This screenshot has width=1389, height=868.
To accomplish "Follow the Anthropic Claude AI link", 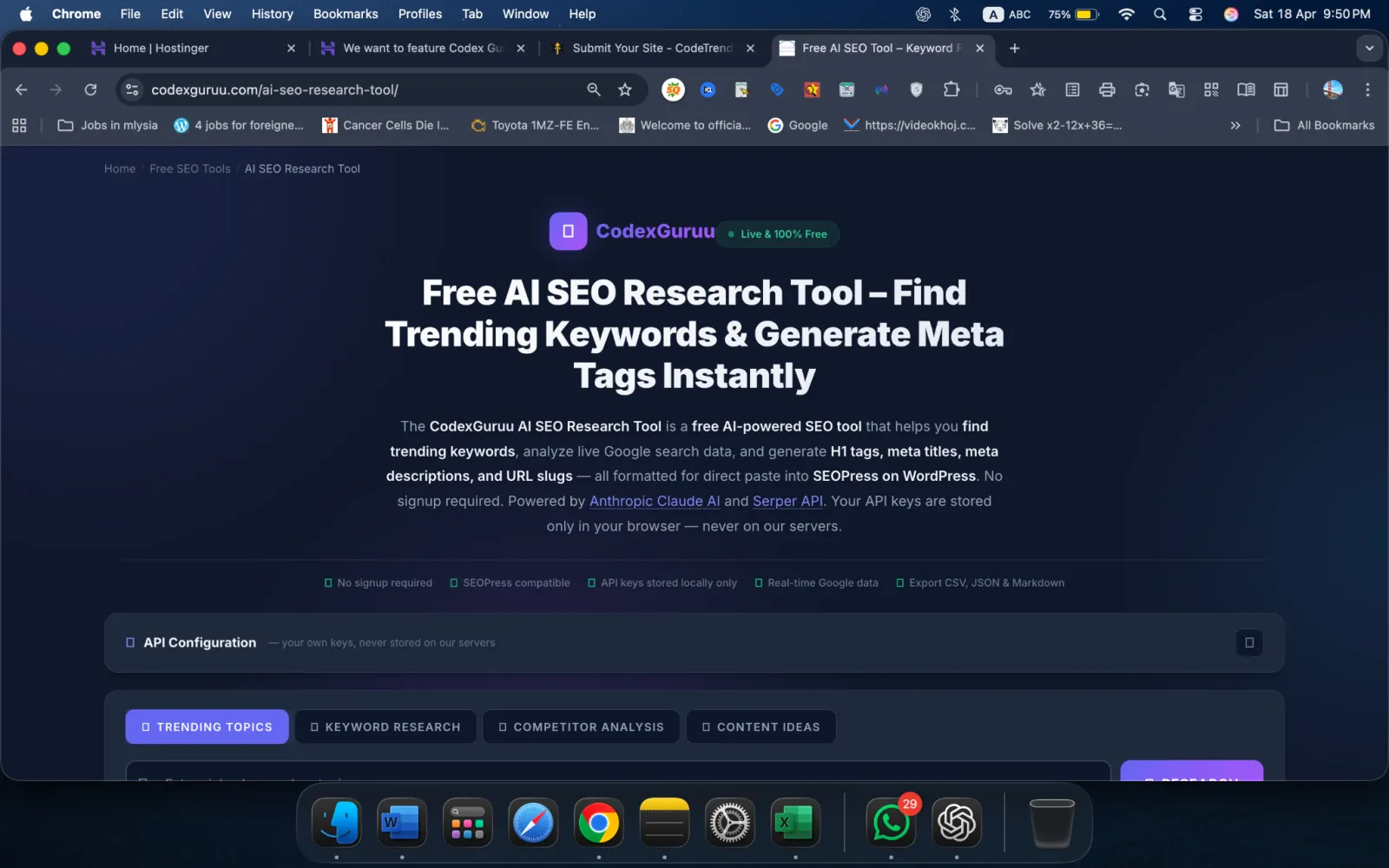I will pyautogui.click(x=655, y=501).
